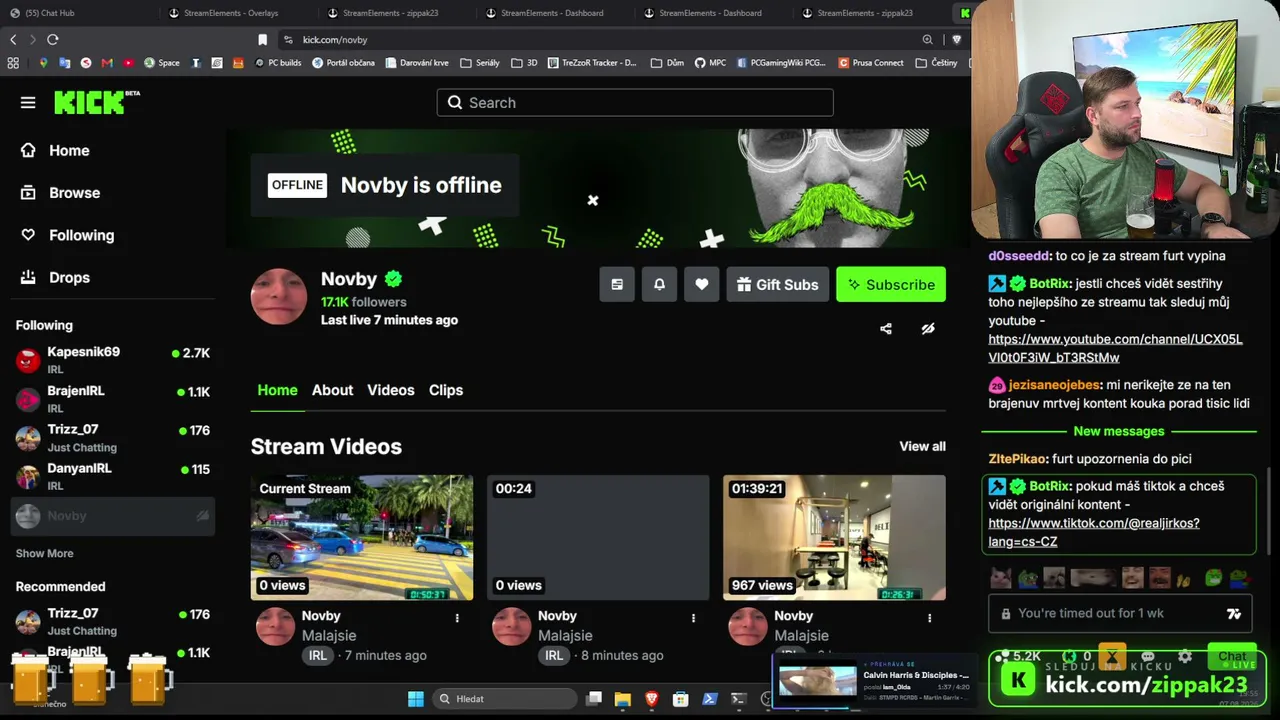Viewport: 1280px width, 720px height.
Task: Reload the page with the refresh icon
Action: click(x=53, y=39)
